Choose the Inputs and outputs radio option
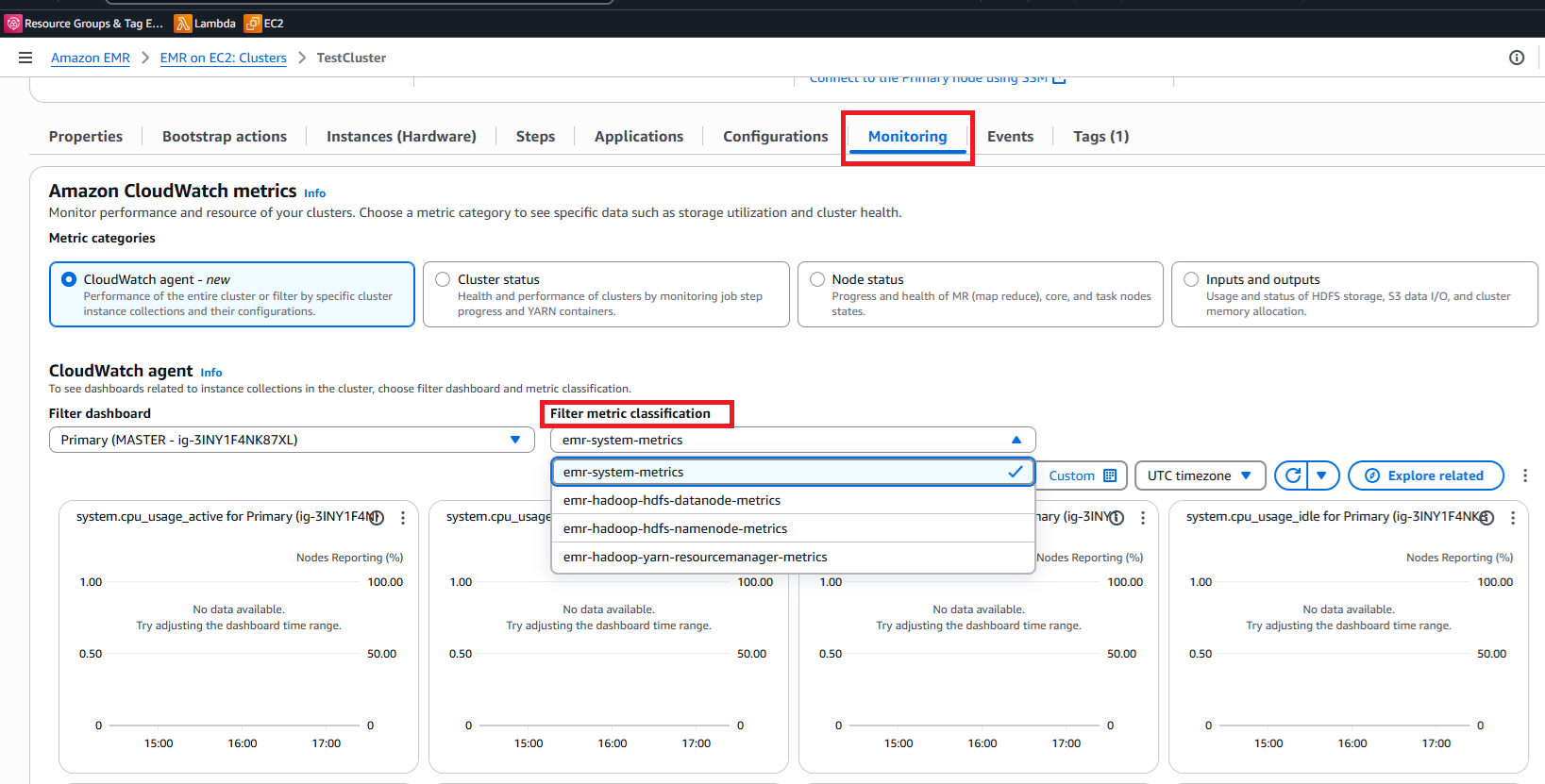The height and width of the screenshot is (784, 1545). 1191,279
